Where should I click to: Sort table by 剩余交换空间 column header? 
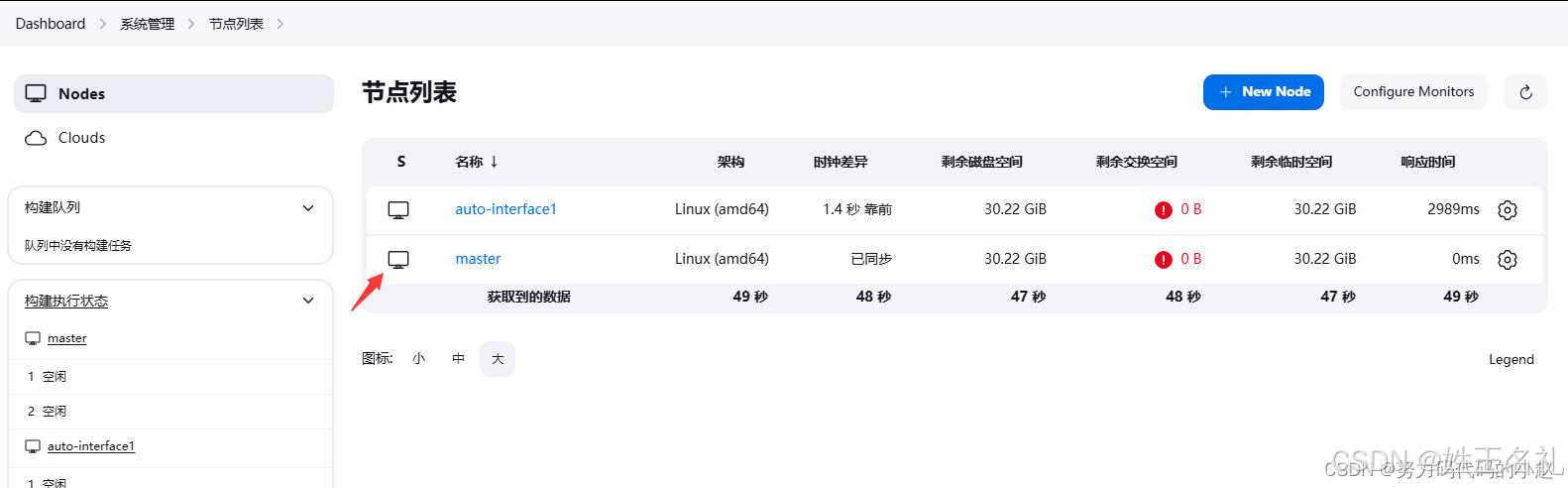click(1136, 162)
